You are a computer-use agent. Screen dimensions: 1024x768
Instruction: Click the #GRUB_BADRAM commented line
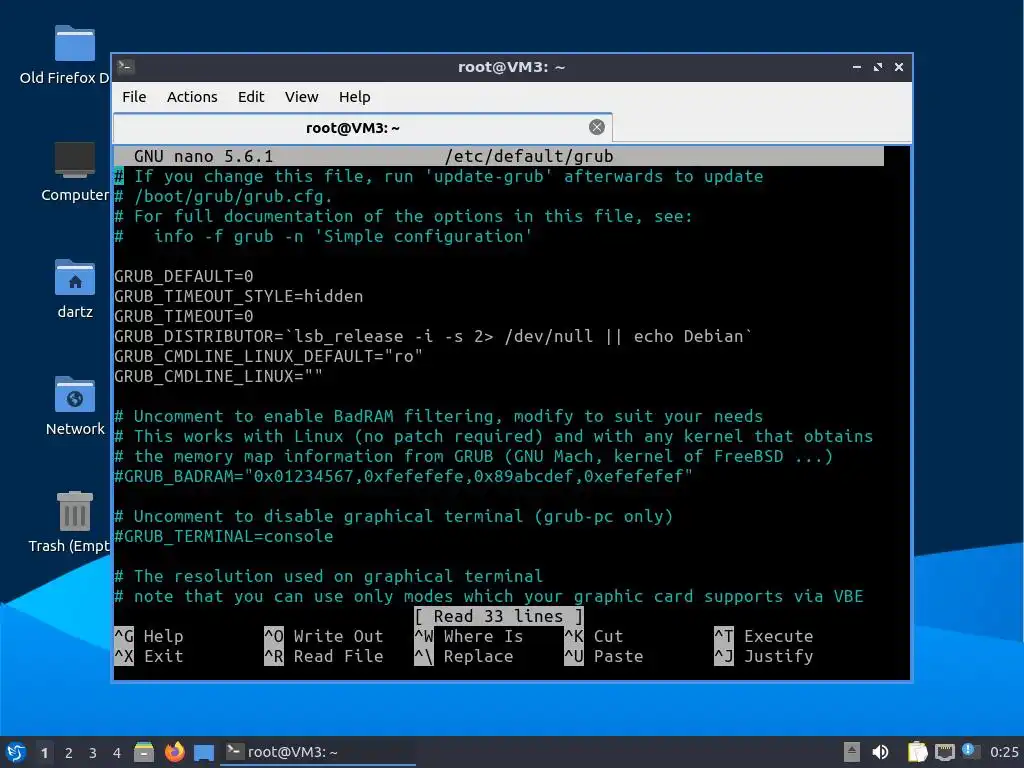point(403,476)
